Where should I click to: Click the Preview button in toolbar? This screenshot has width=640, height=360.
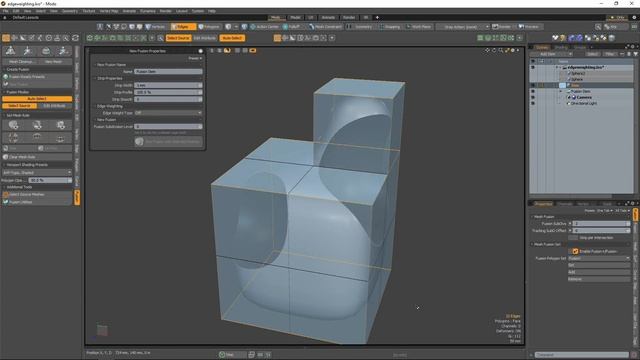[x=529, y=27]
